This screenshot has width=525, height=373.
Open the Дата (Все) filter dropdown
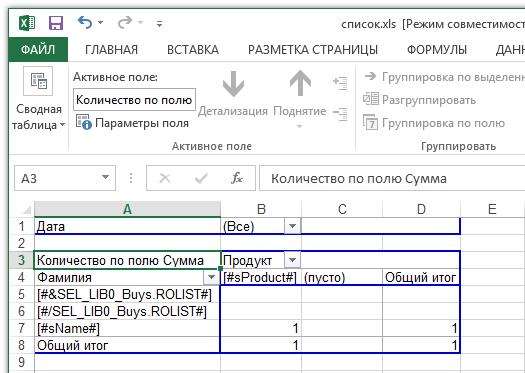pyautogui.click(x=292, y=226)
